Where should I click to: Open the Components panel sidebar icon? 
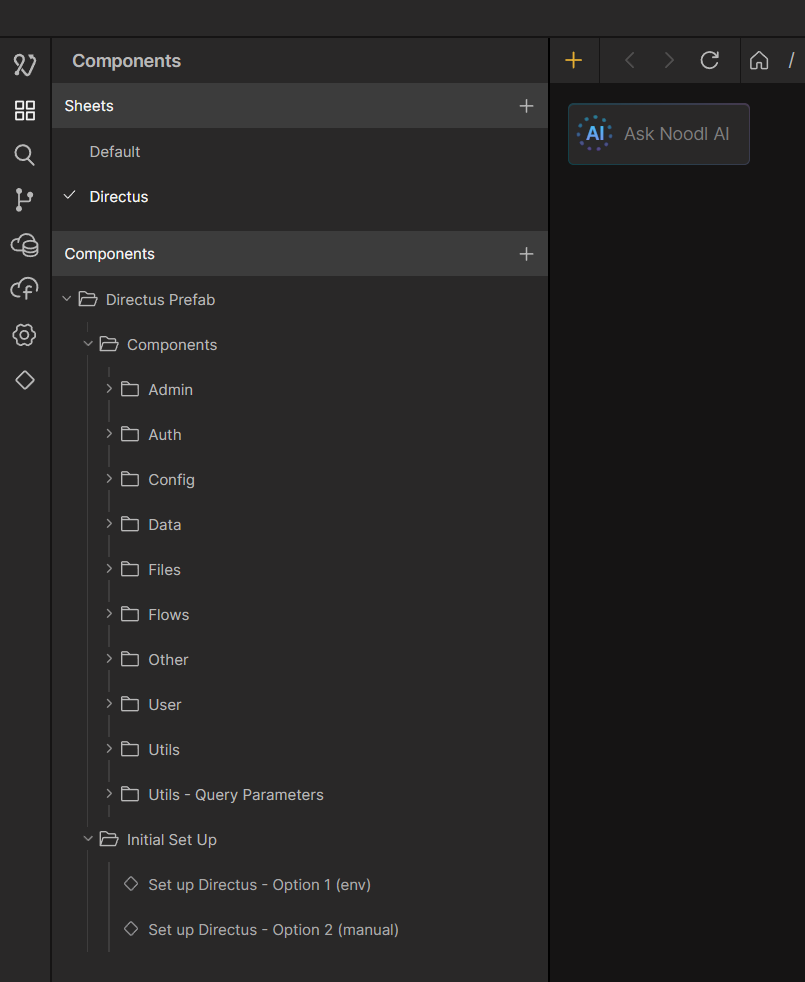[25, 110]
